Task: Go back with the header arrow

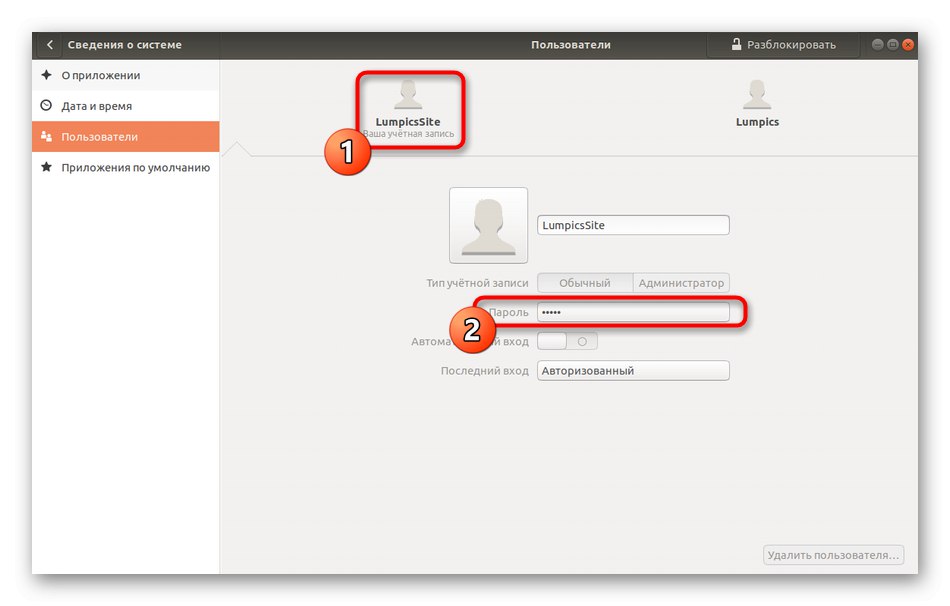Action: click(50, 45)
